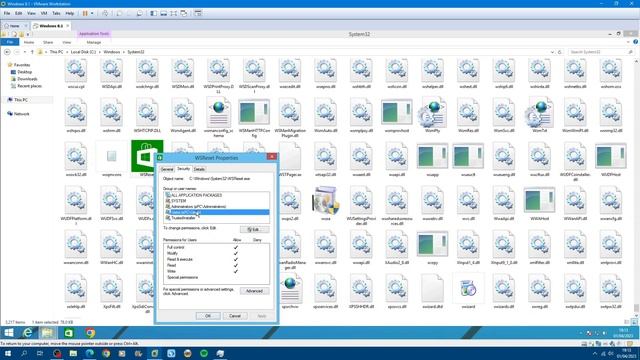Click the host Task View icon
The height and width of the screenshot is (360, 640).
tap(40, 353)
